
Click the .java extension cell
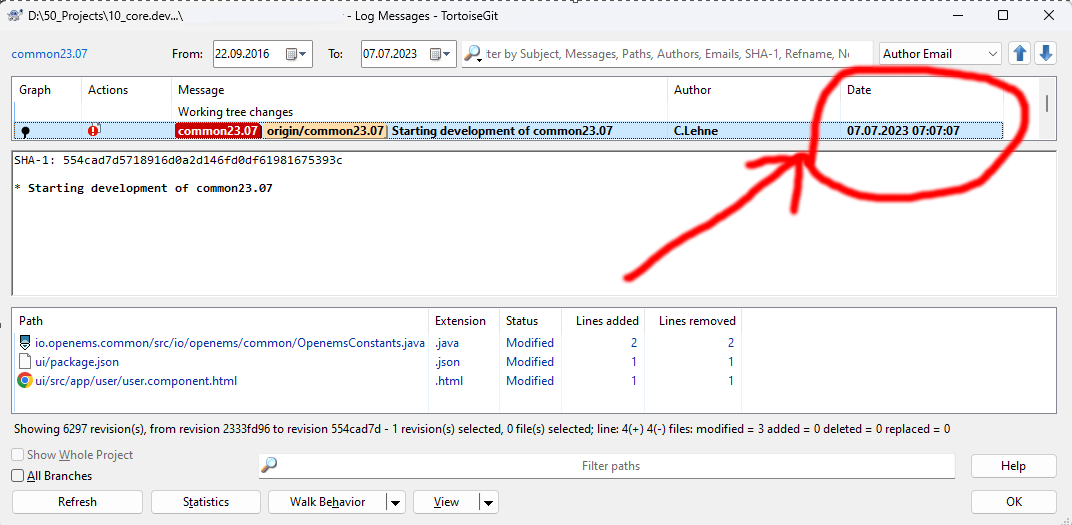[x=447, y=342]
